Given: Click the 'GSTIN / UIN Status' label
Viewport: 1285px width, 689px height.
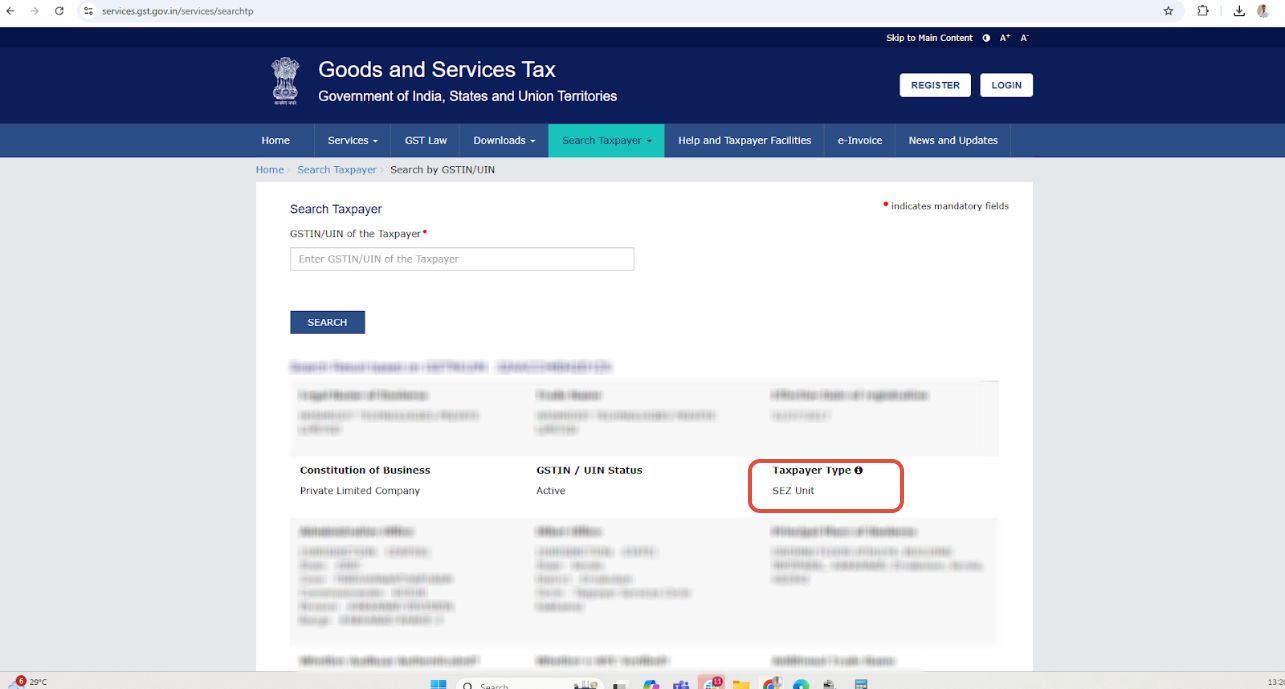Looking at the screenshot, I should 589,470.
